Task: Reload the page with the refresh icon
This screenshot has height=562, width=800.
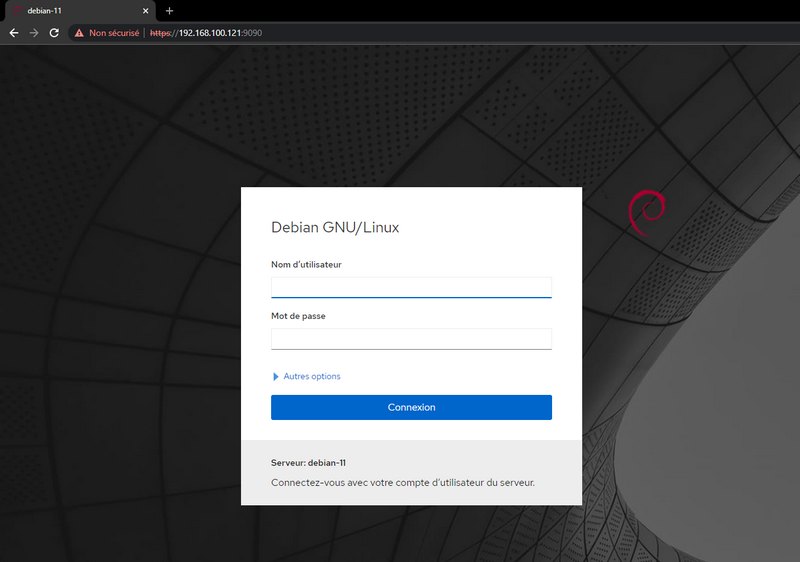Action: [x=54, y=33]
